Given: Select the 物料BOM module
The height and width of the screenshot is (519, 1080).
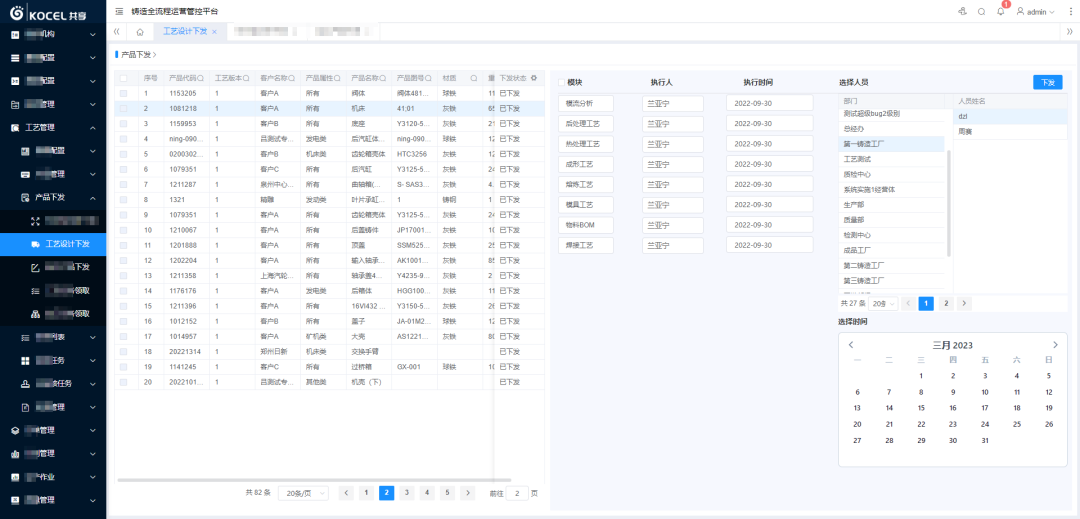Looking at the screenshot, I should pyautogui.click(x=585, y=225).
